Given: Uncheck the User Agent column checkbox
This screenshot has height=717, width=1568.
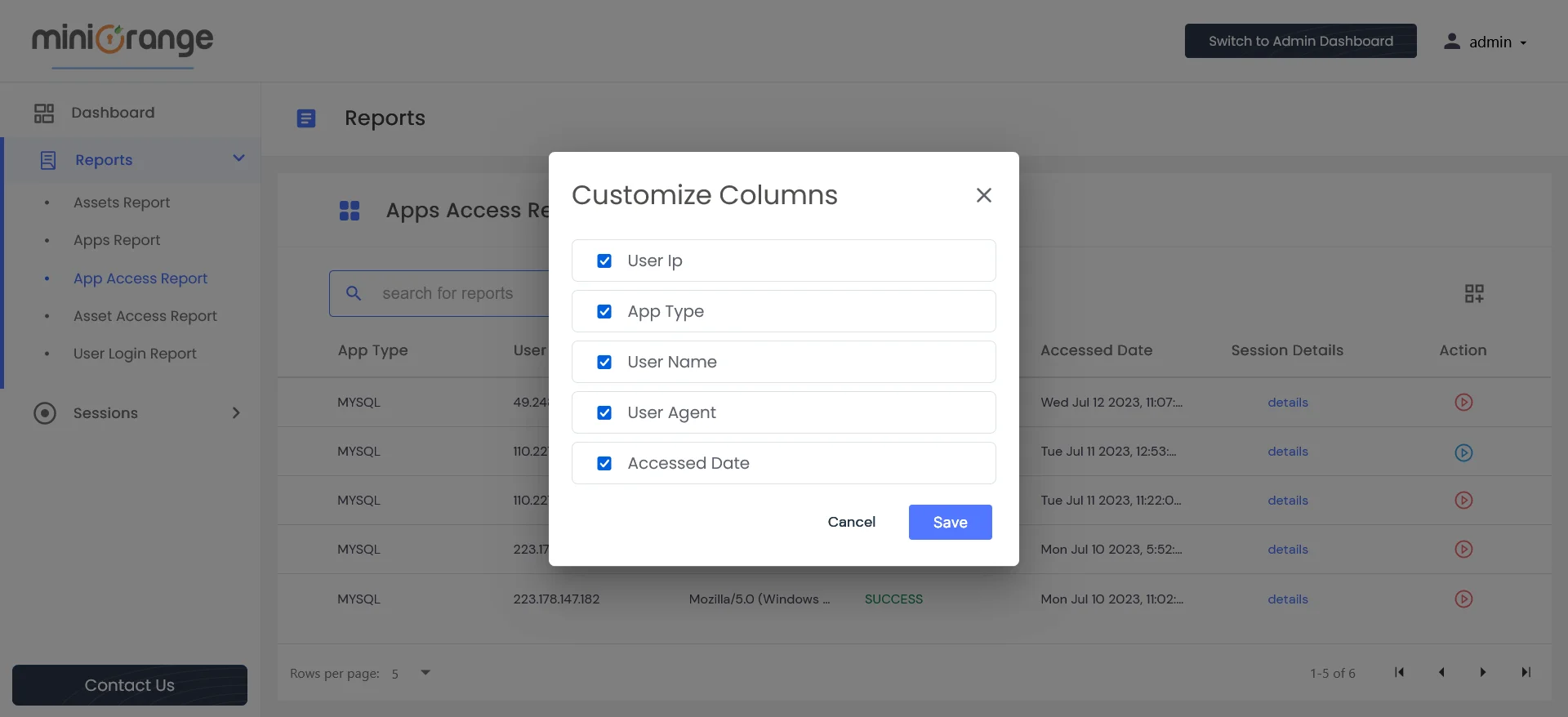Looking at the screenshot, I should [x=604, y=413].
